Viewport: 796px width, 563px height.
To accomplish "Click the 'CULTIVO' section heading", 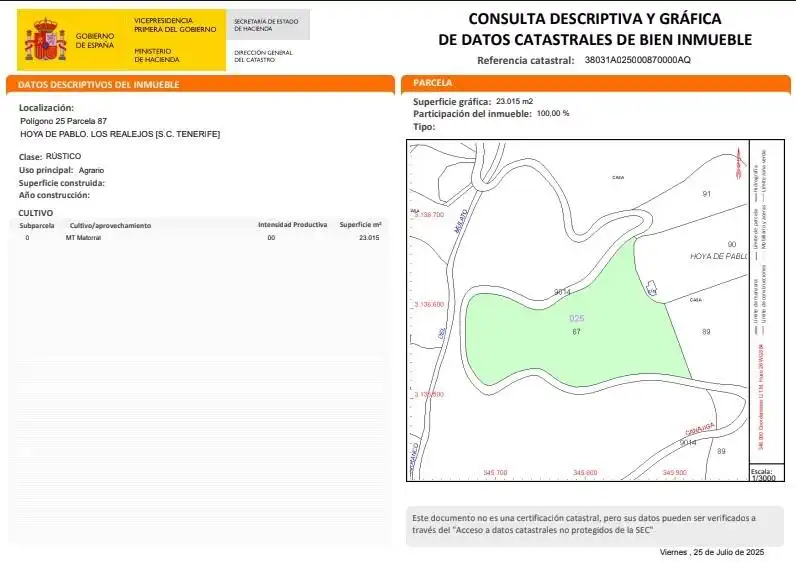I will tap(36, 213).
